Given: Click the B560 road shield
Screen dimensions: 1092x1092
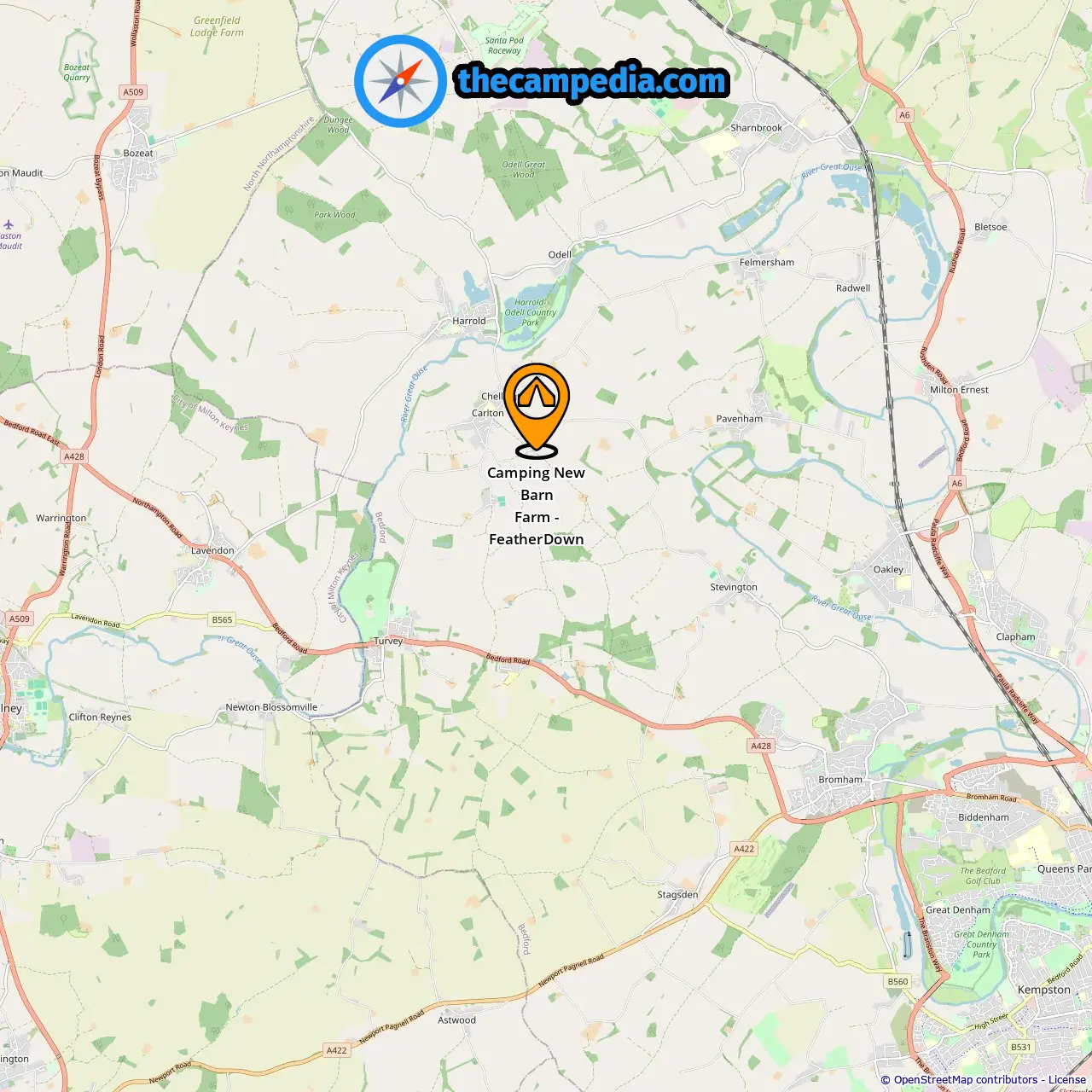Looking at the screenshot, I should coord(897,982).
